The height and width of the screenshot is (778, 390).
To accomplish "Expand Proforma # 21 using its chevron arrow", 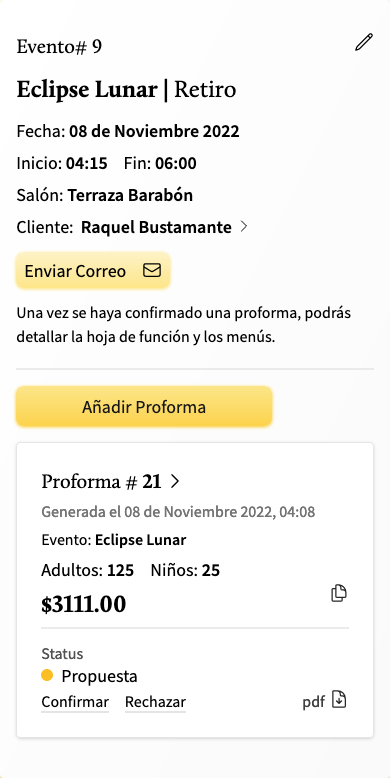I will point(175,481).
